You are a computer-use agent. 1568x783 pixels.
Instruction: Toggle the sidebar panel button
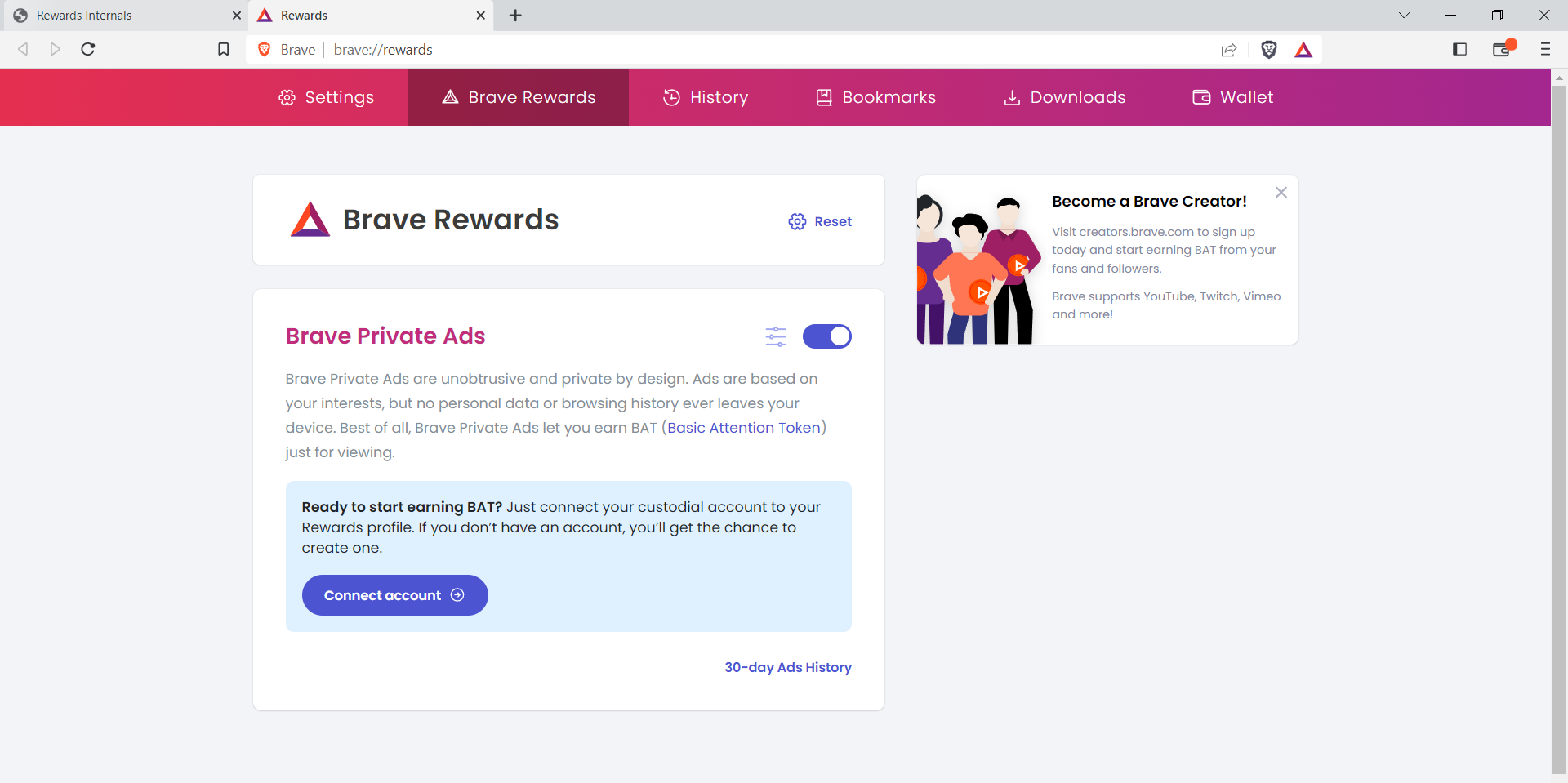(1460, 49)
